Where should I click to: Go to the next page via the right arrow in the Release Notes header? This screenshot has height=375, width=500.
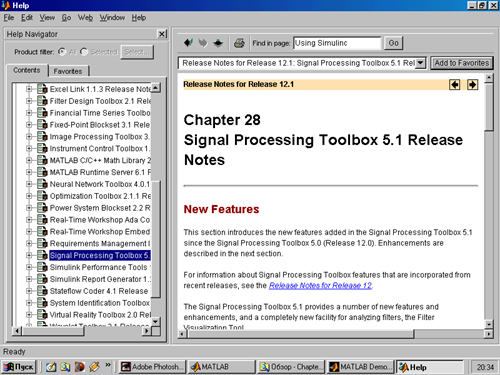pos(472,85)
